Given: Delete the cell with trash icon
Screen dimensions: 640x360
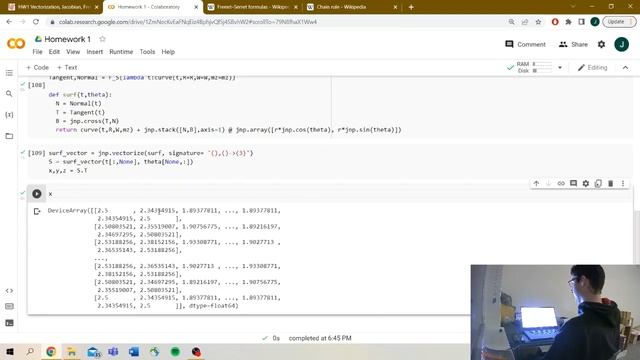Looking at the screenshot, I should tap(611, 184).
